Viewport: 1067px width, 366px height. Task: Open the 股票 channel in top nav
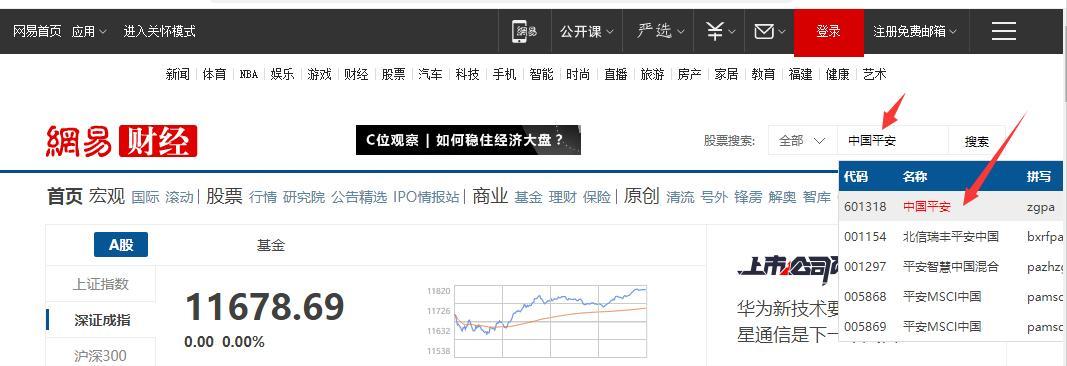pyautogui.click(x=393, y=74)
